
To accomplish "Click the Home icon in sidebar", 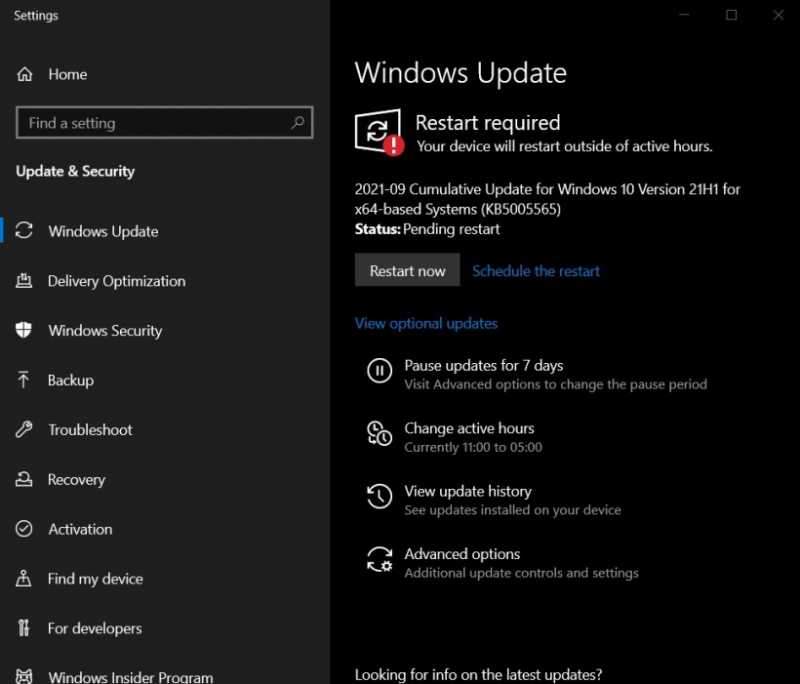I will click(26, 74).
